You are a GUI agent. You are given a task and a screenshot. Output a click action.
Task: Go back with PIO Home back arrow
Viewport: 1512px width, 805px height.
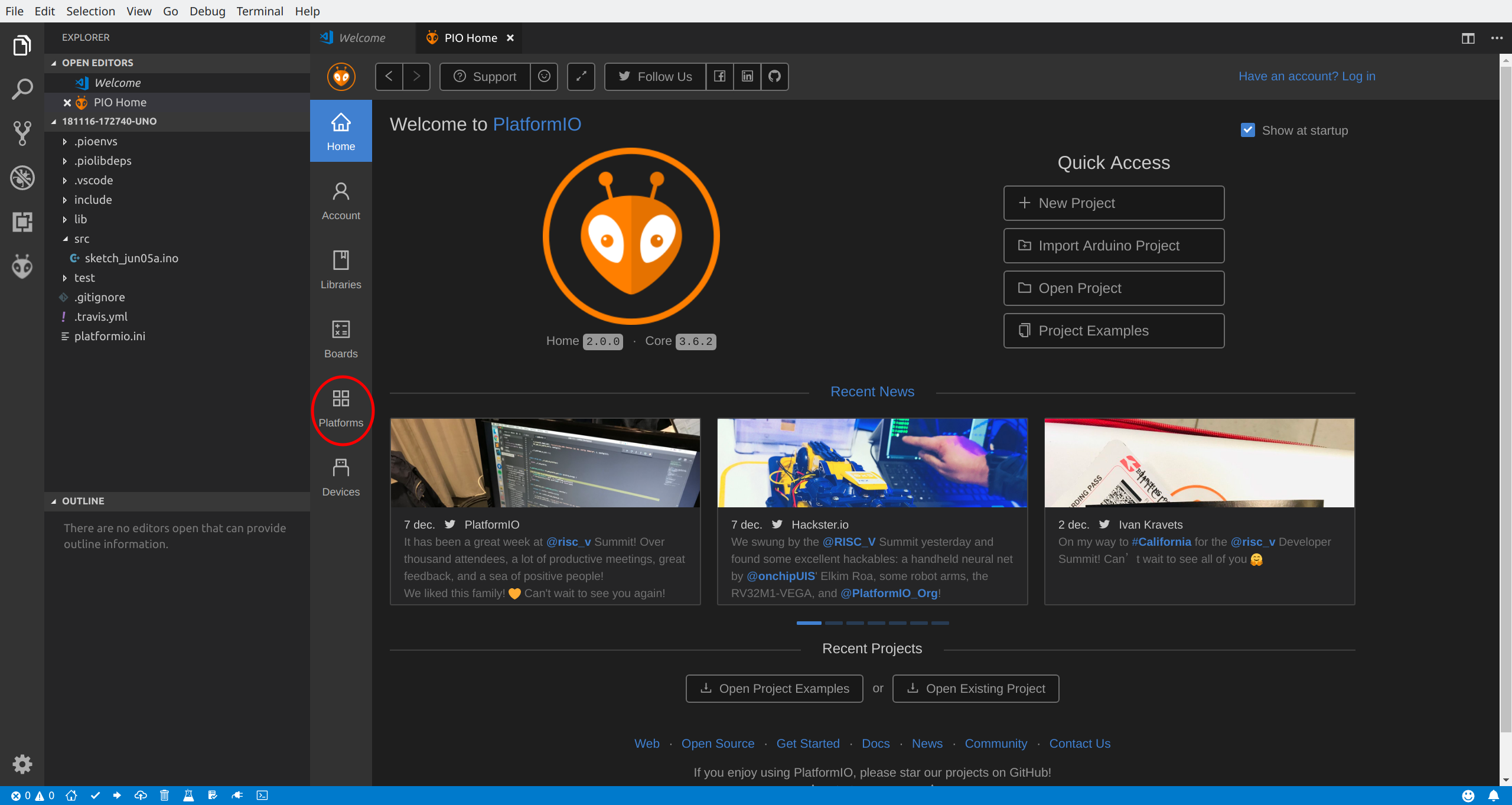click(x=389, y=76)
